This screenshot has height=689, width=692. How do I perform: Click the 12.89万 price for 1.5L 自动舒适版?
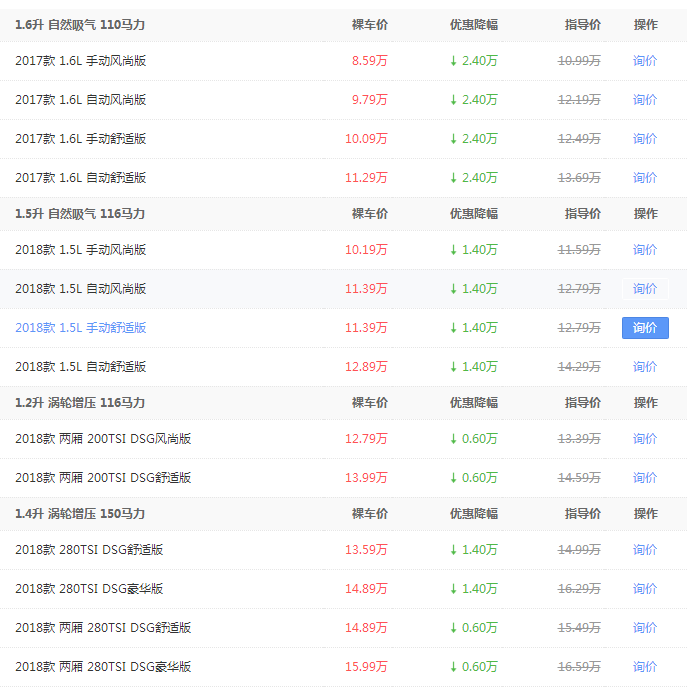click(x=366, y=367)
